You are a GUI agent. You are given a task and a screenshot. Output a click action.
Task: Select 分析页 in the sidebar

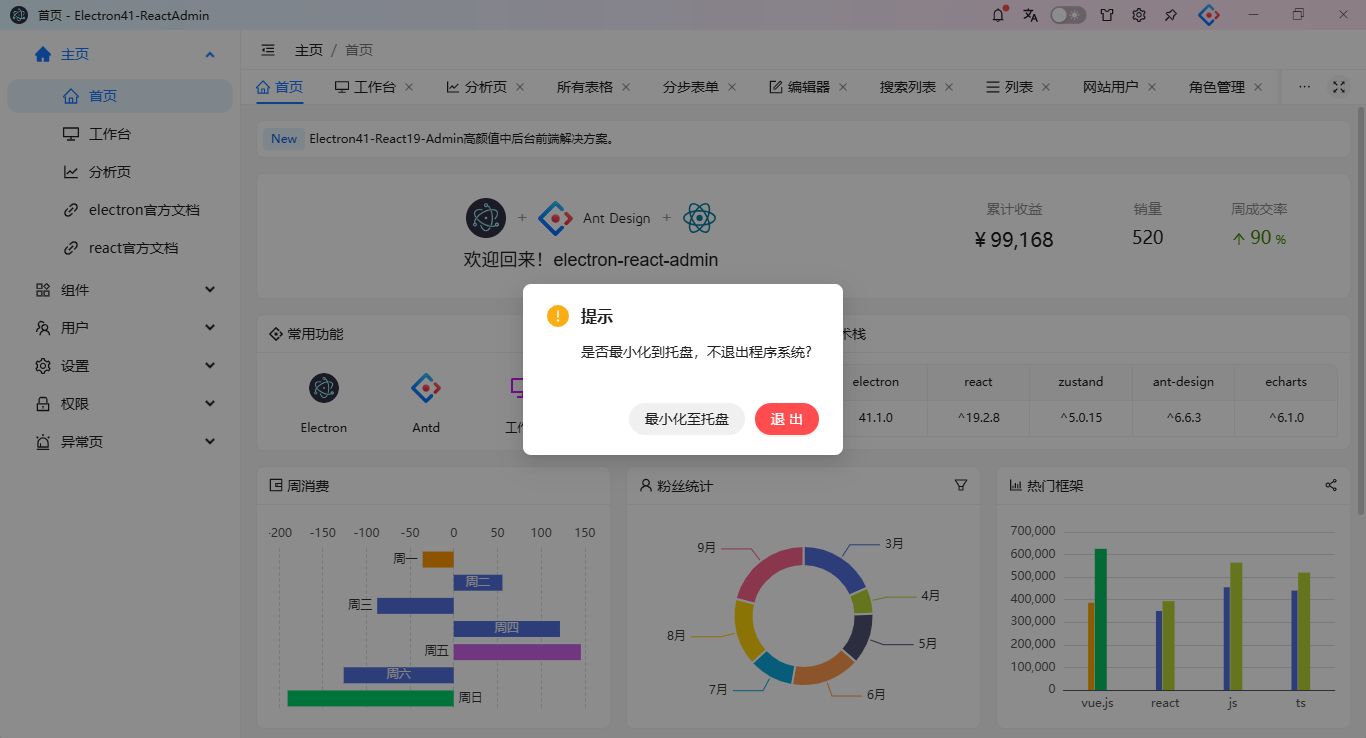point(120,172)
